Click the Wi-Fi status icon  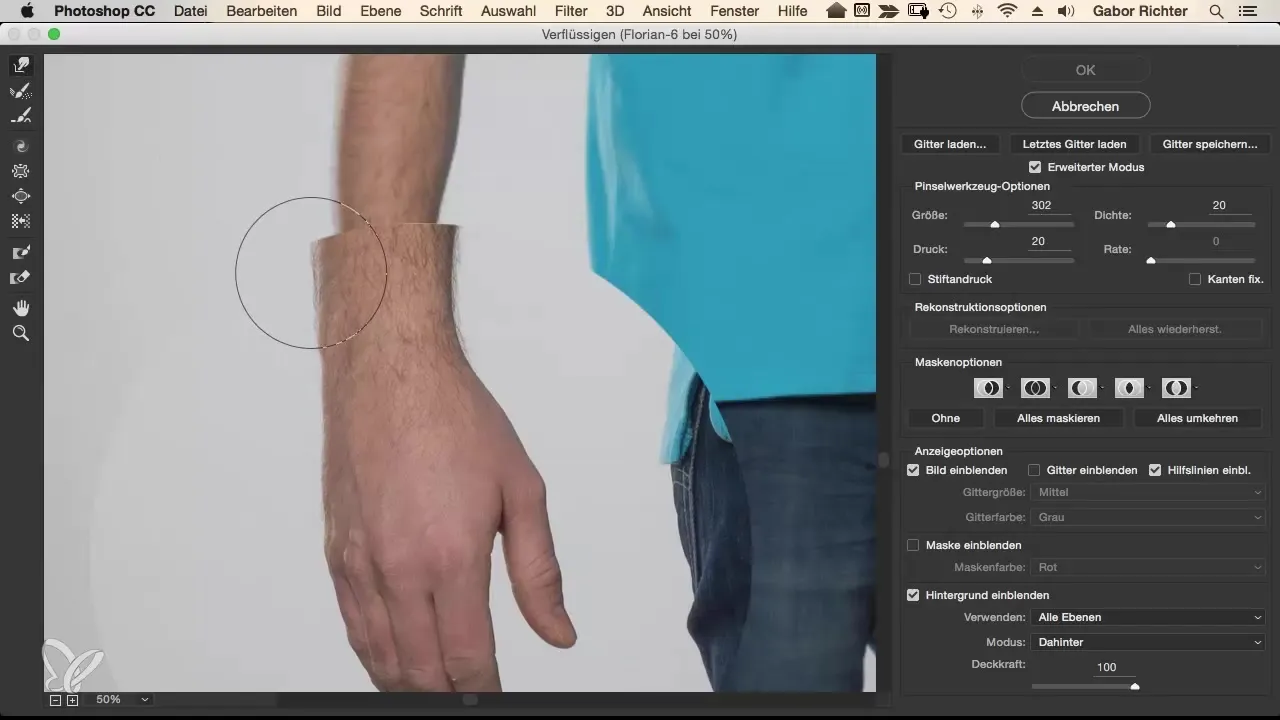click(1007, 12)
